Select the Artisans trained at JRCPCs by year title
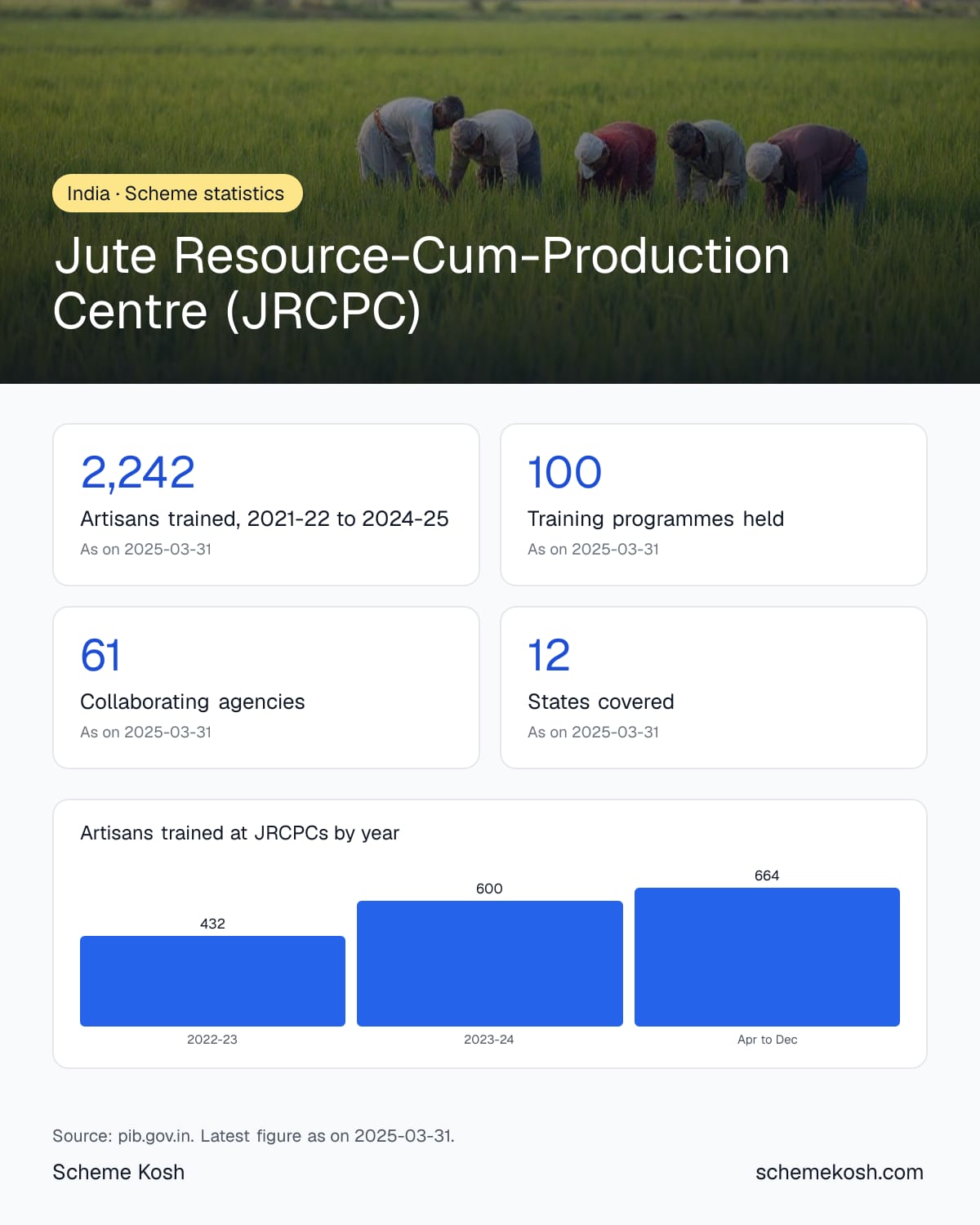Viewport: 980px width, 1225px height. [240, 833]
